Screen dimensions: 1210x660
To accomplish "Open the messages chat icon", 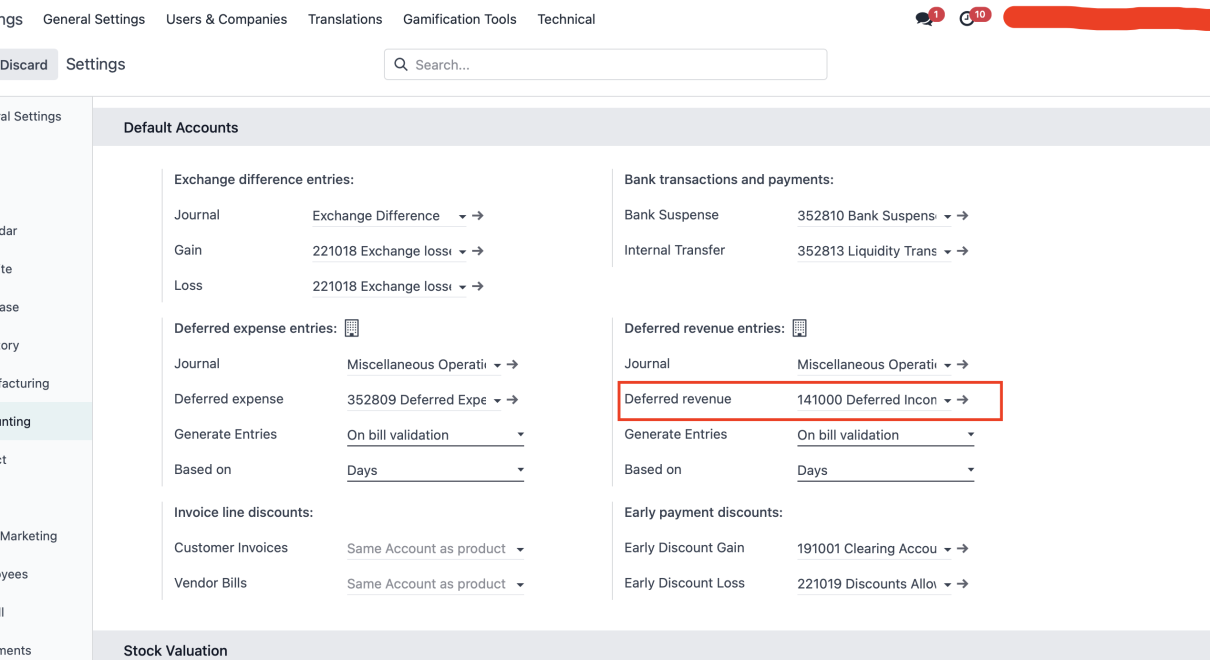I will pyautogui.click(x=924, y=19).
